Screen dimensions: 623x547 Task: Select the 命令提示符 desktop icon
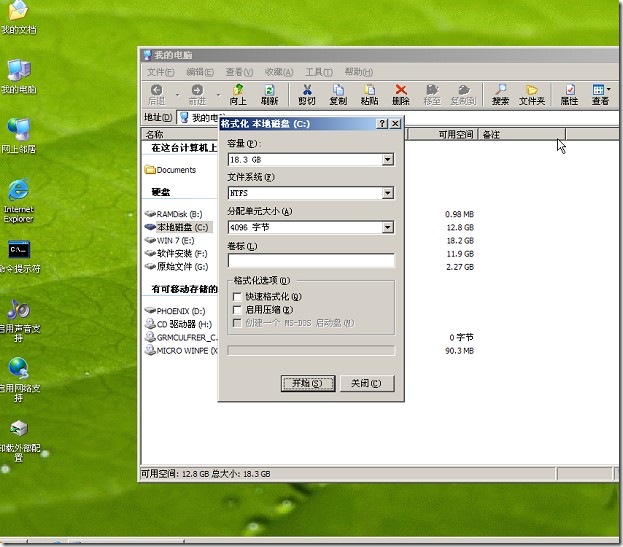(19, 256)
